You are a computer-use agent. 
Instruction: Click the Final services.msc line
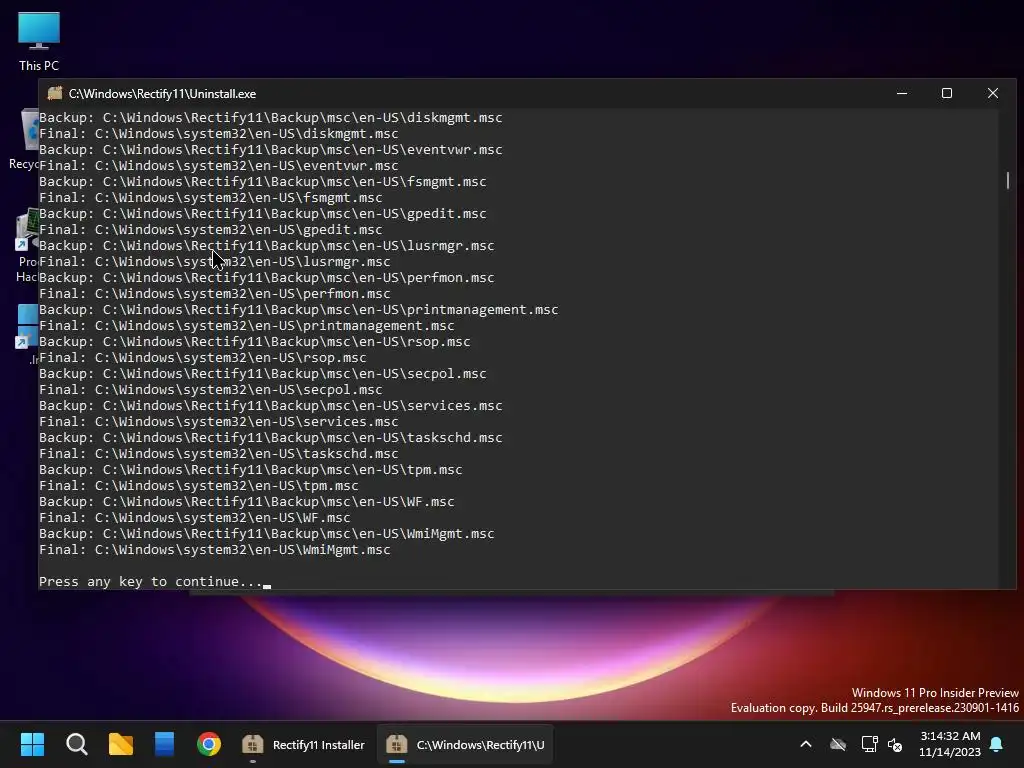coord(219,421)
